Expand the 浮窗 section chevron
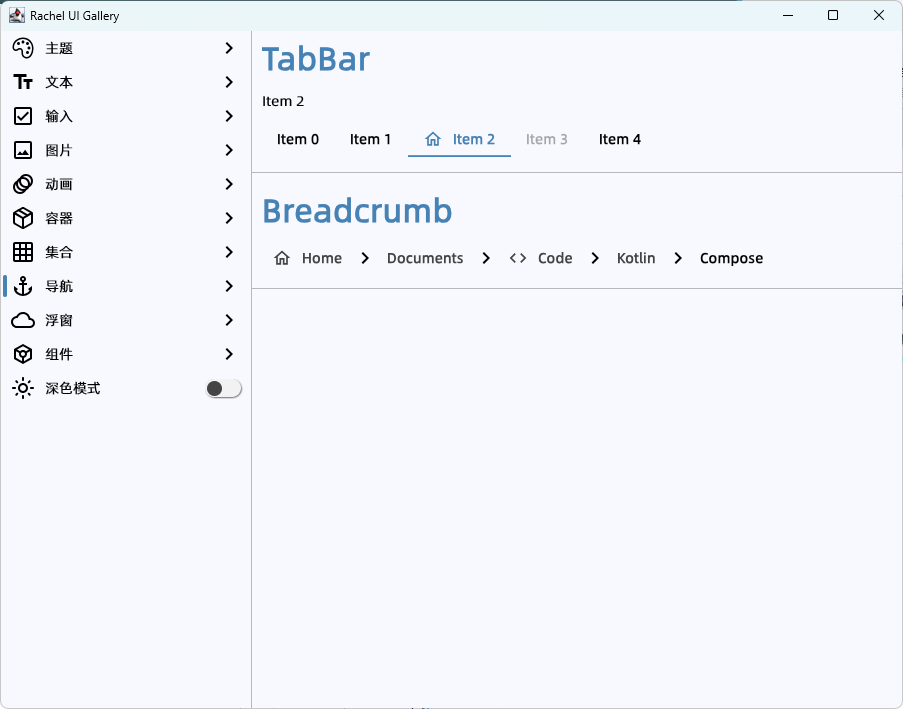Screen dimensions: 903x709 tap(229, 320)
